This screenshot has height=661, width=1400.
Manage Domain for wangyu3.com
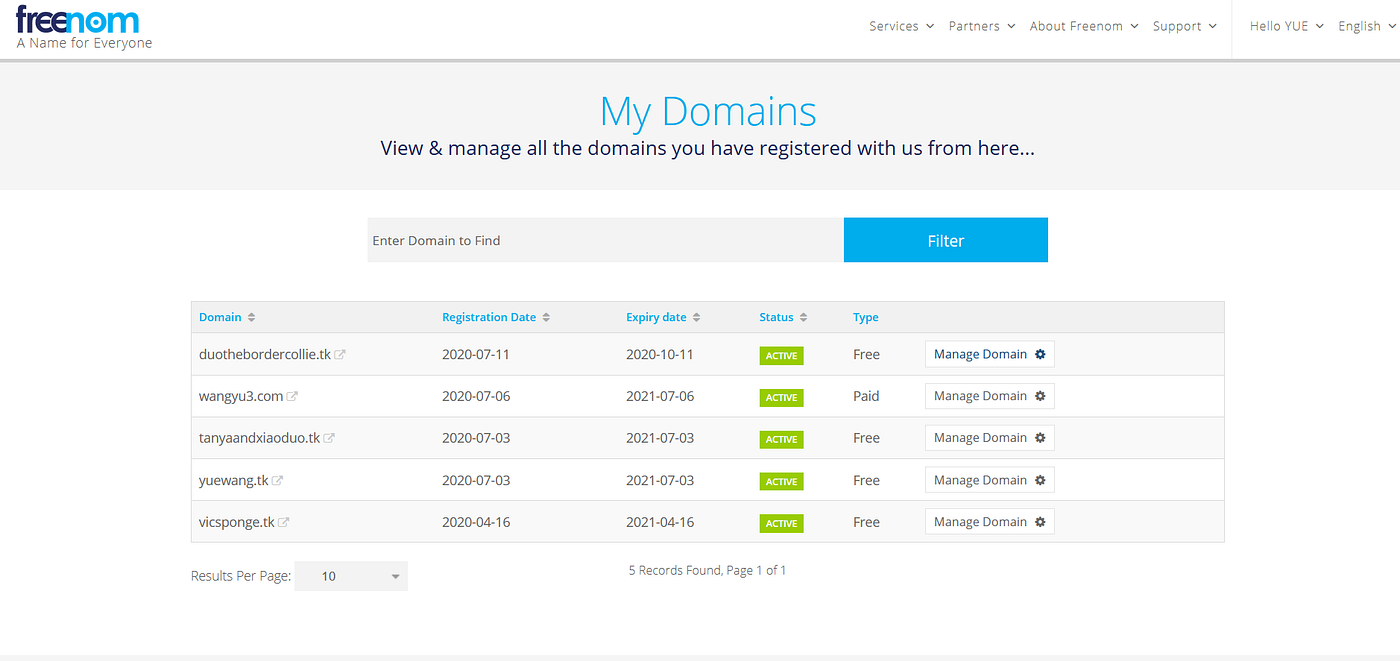point(990,396)
